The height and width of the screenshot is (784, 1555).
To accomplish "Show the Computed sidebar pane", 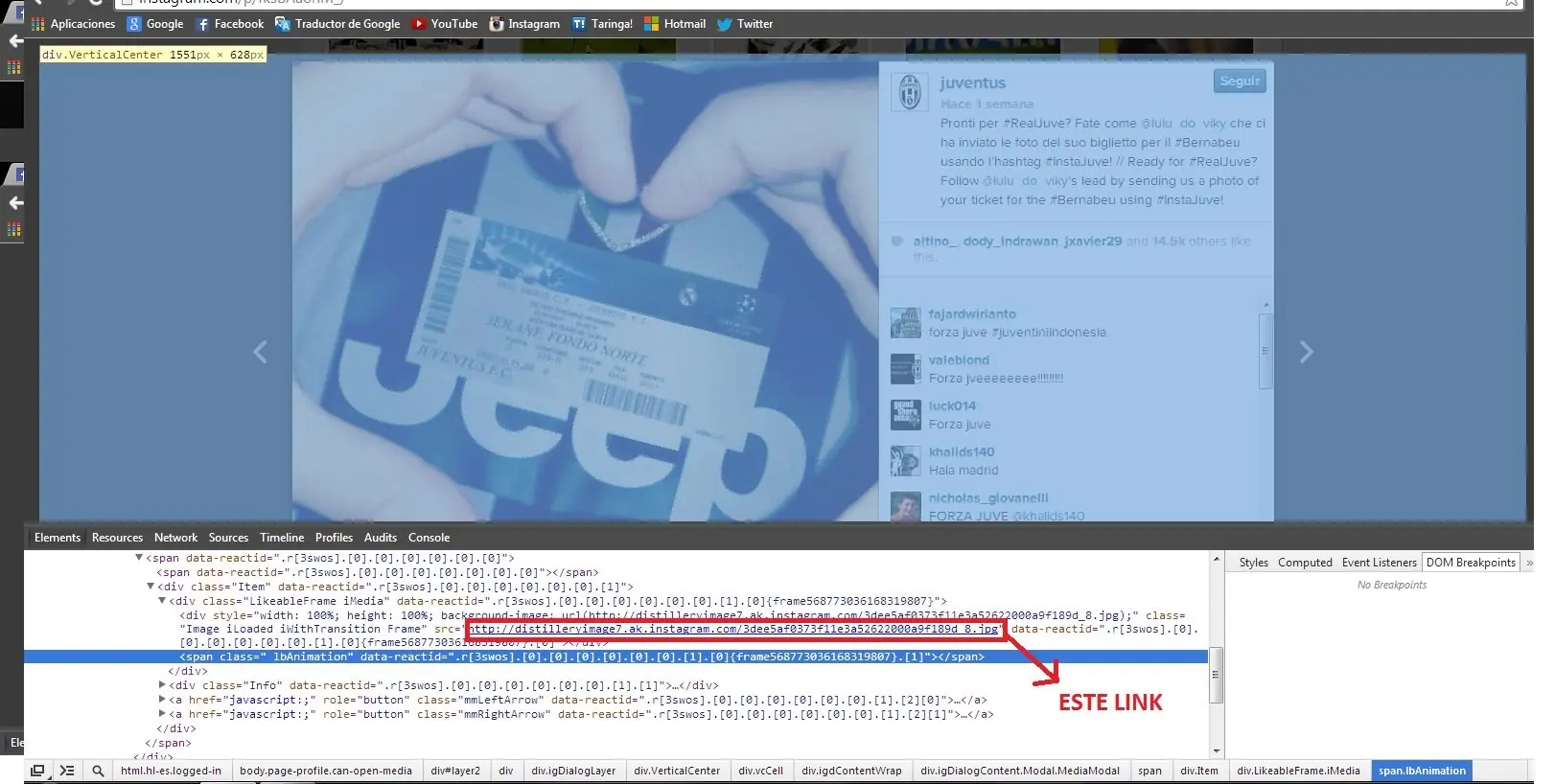I will click(x=1305, y=563).
